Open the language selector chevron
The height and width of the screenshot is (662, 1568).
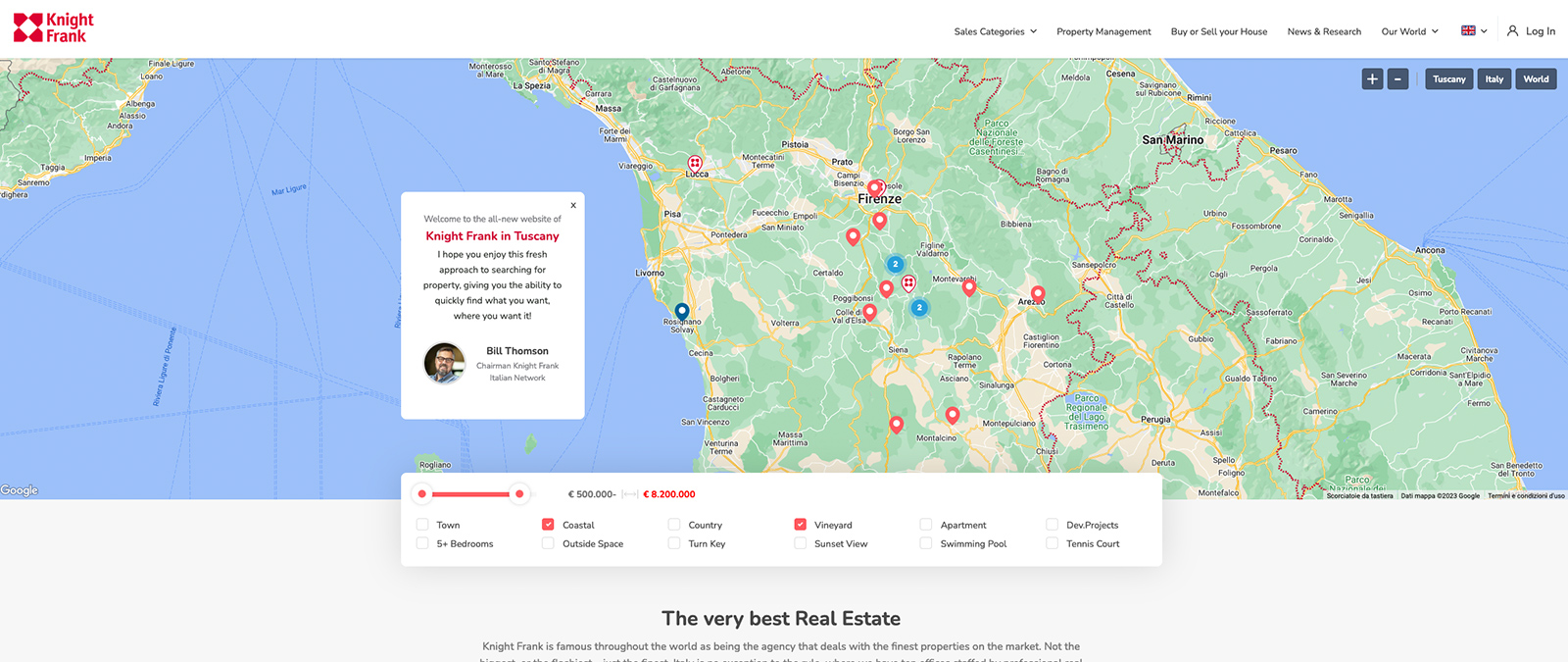tap(1484, 31)
